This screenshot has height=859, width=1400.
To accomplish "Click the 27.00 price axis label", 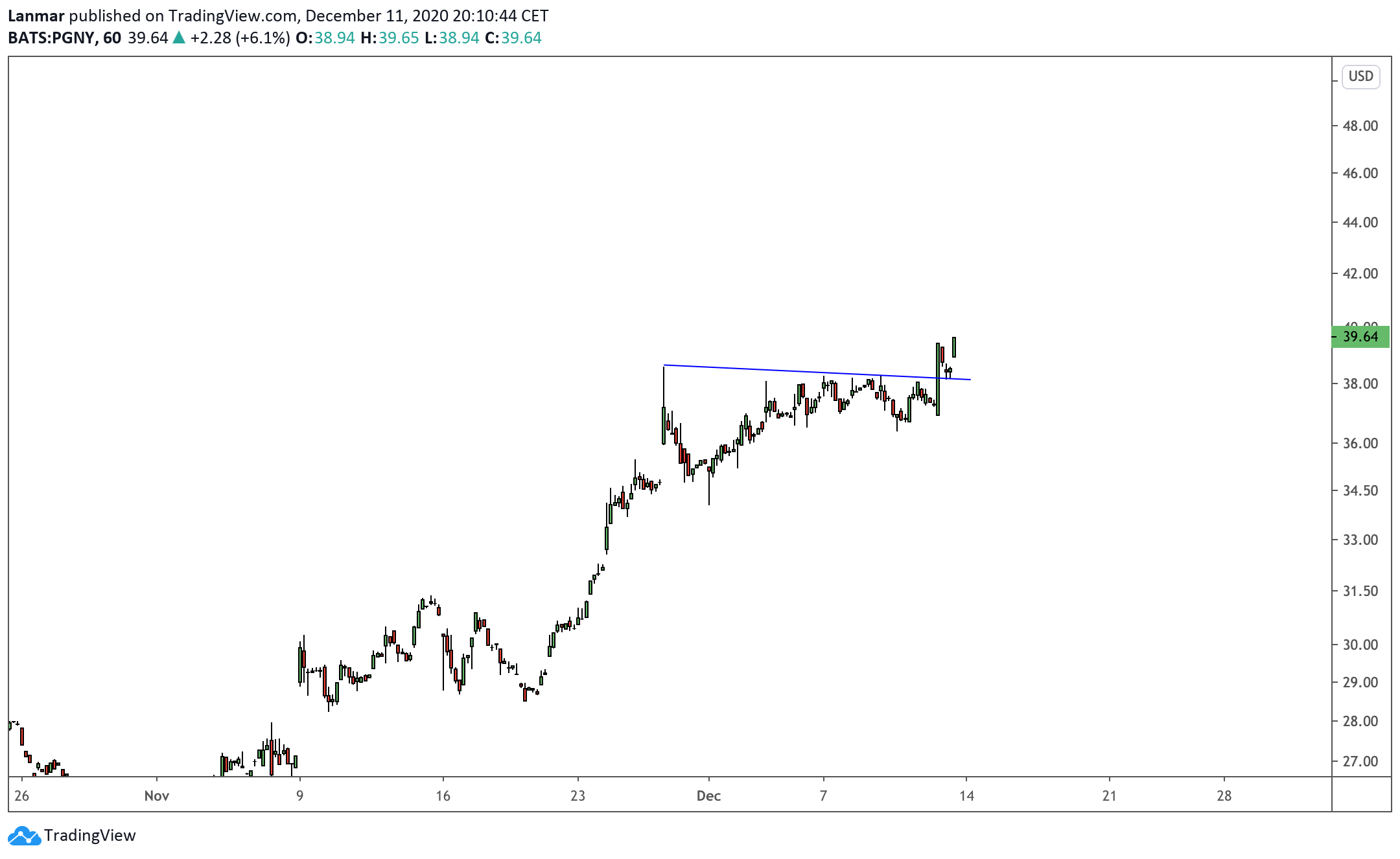I will click(x=1360, y=761).
